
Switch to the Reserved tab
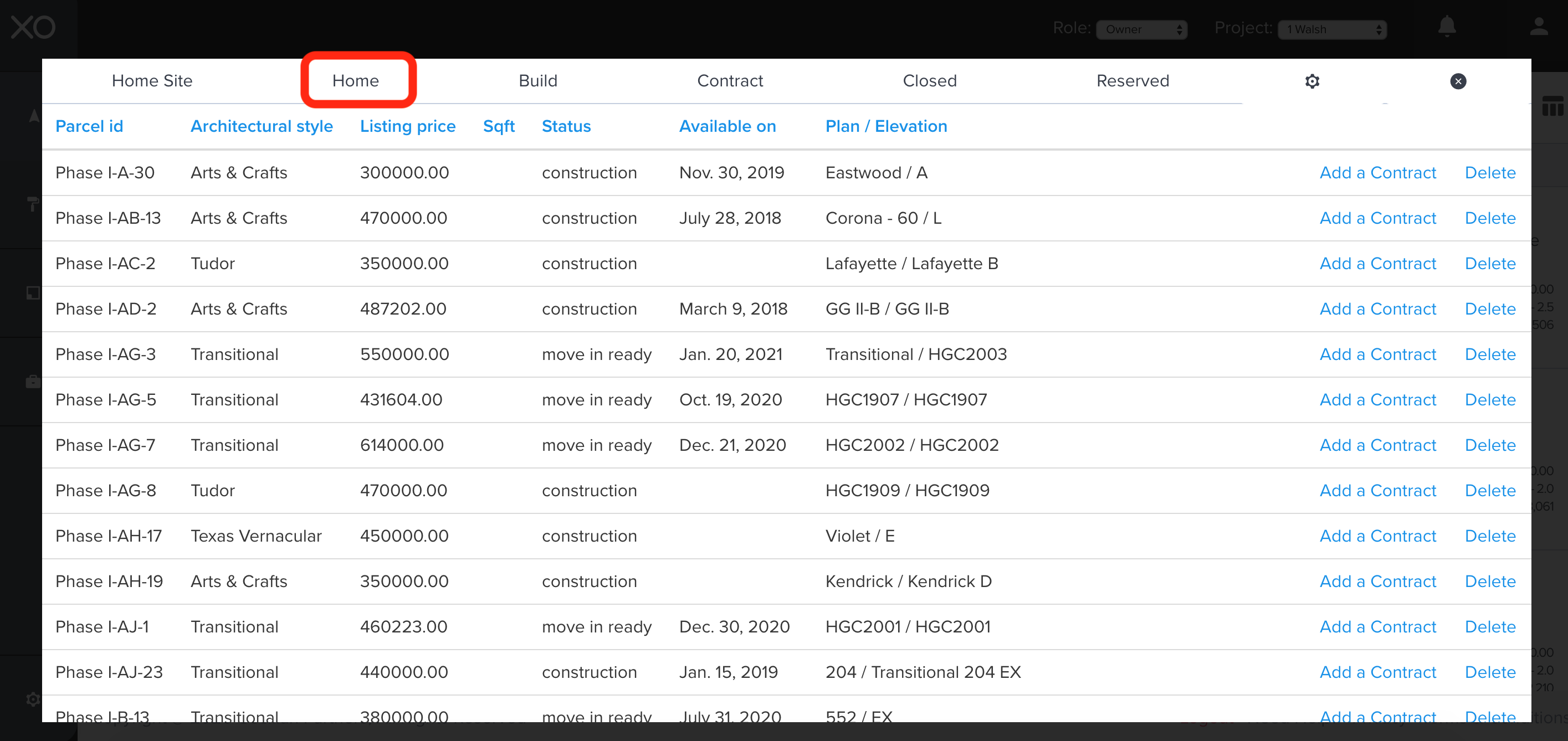point(1132,81)
